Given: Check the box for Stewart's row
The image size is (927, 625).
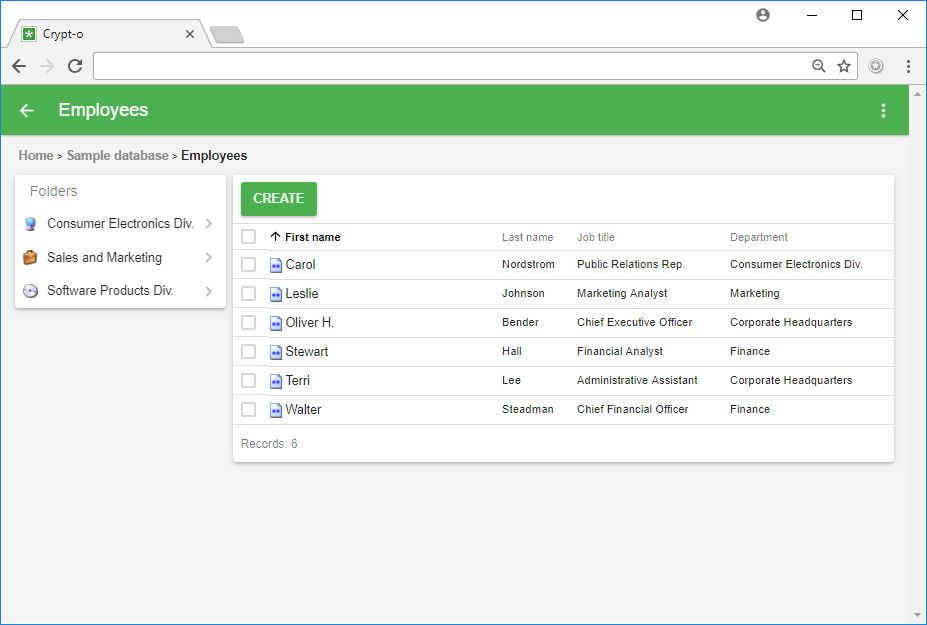Looking at the screenshot, I should 248,351.
